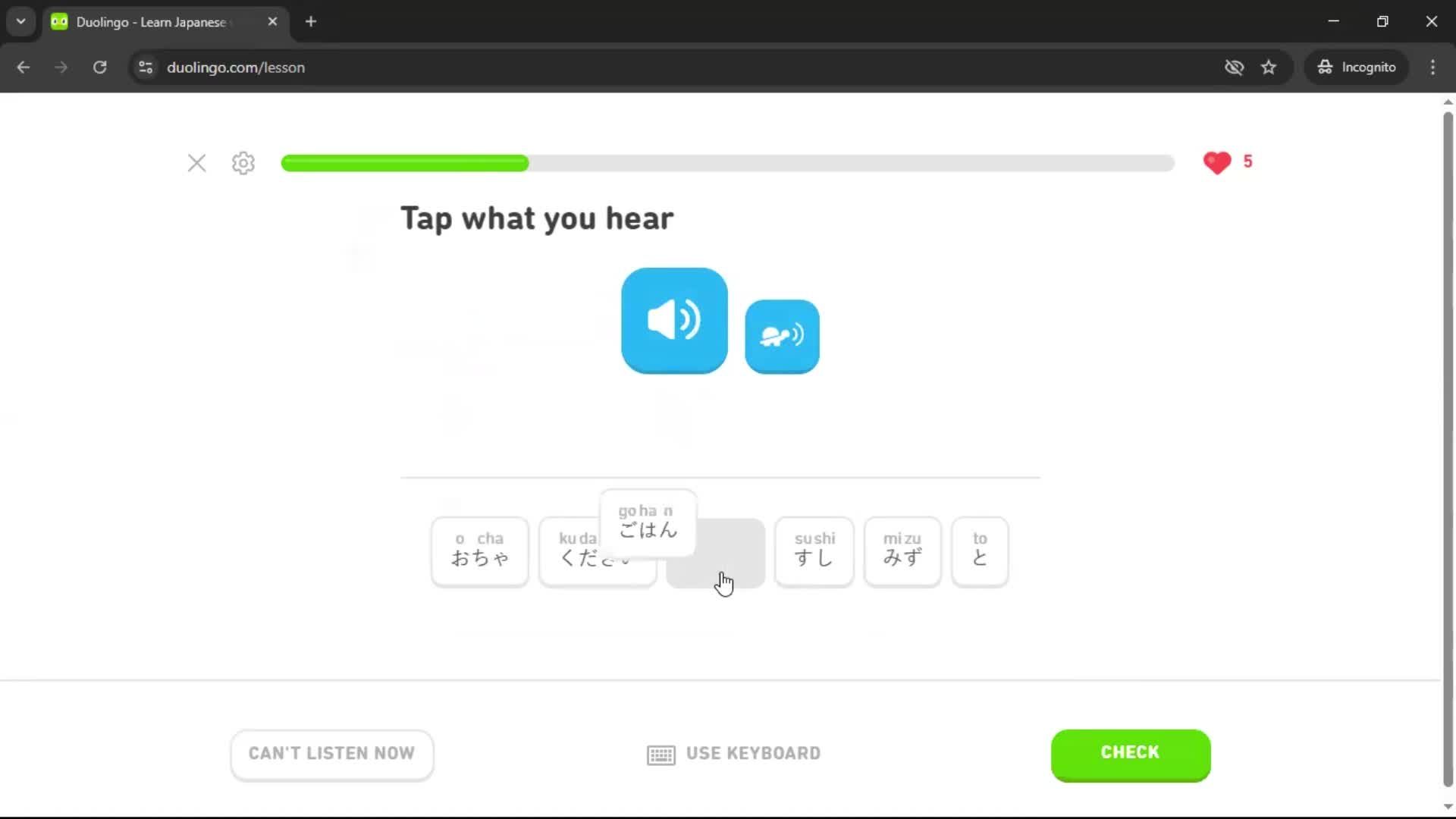Open Chrome's three-dot menu
The height and width of the screenshot is (819, 1456).
[1432, 67]
